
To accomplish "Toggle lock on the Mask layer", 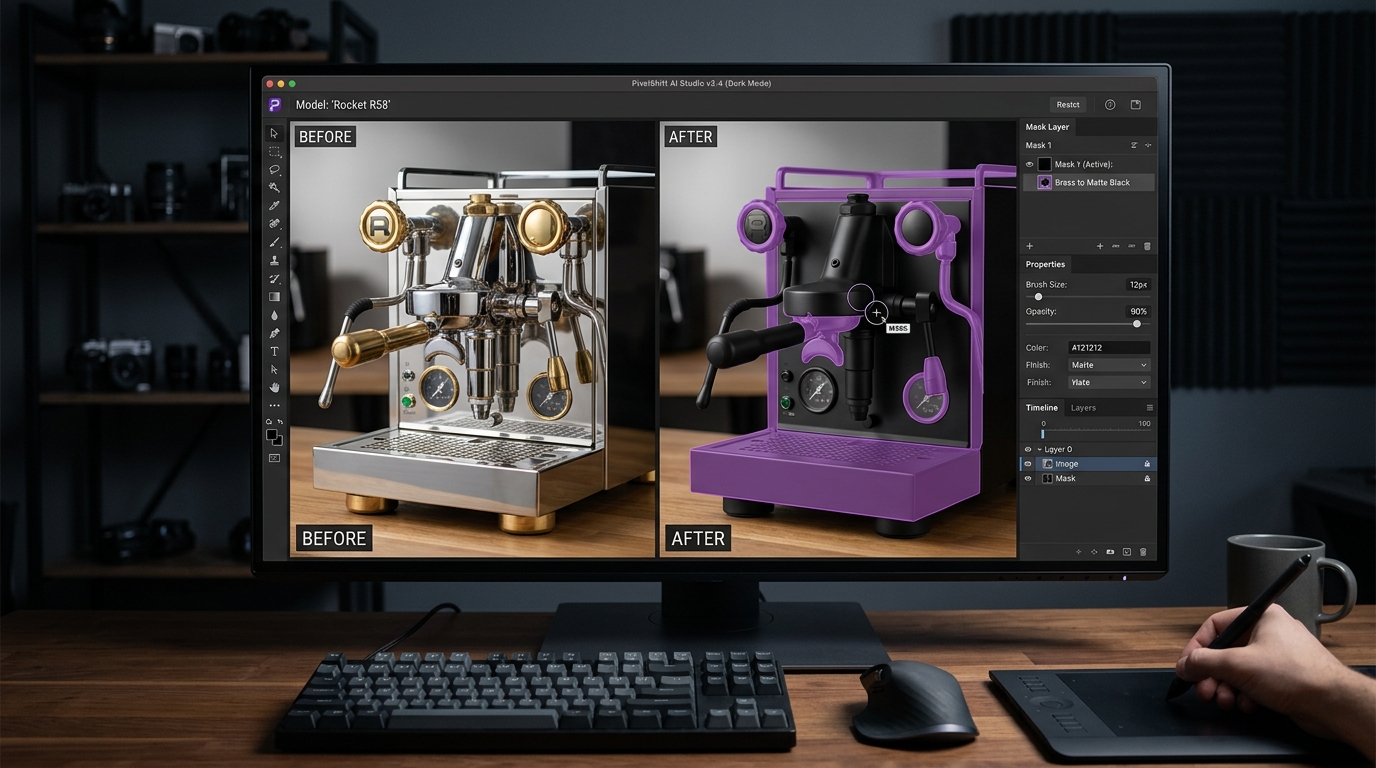I will click(x=1147, y=479).
